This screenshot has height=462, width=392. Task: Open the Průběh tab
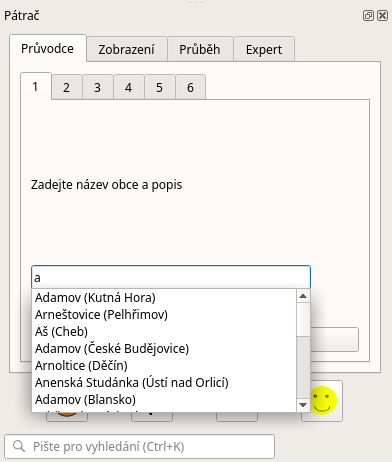(200, 49)
